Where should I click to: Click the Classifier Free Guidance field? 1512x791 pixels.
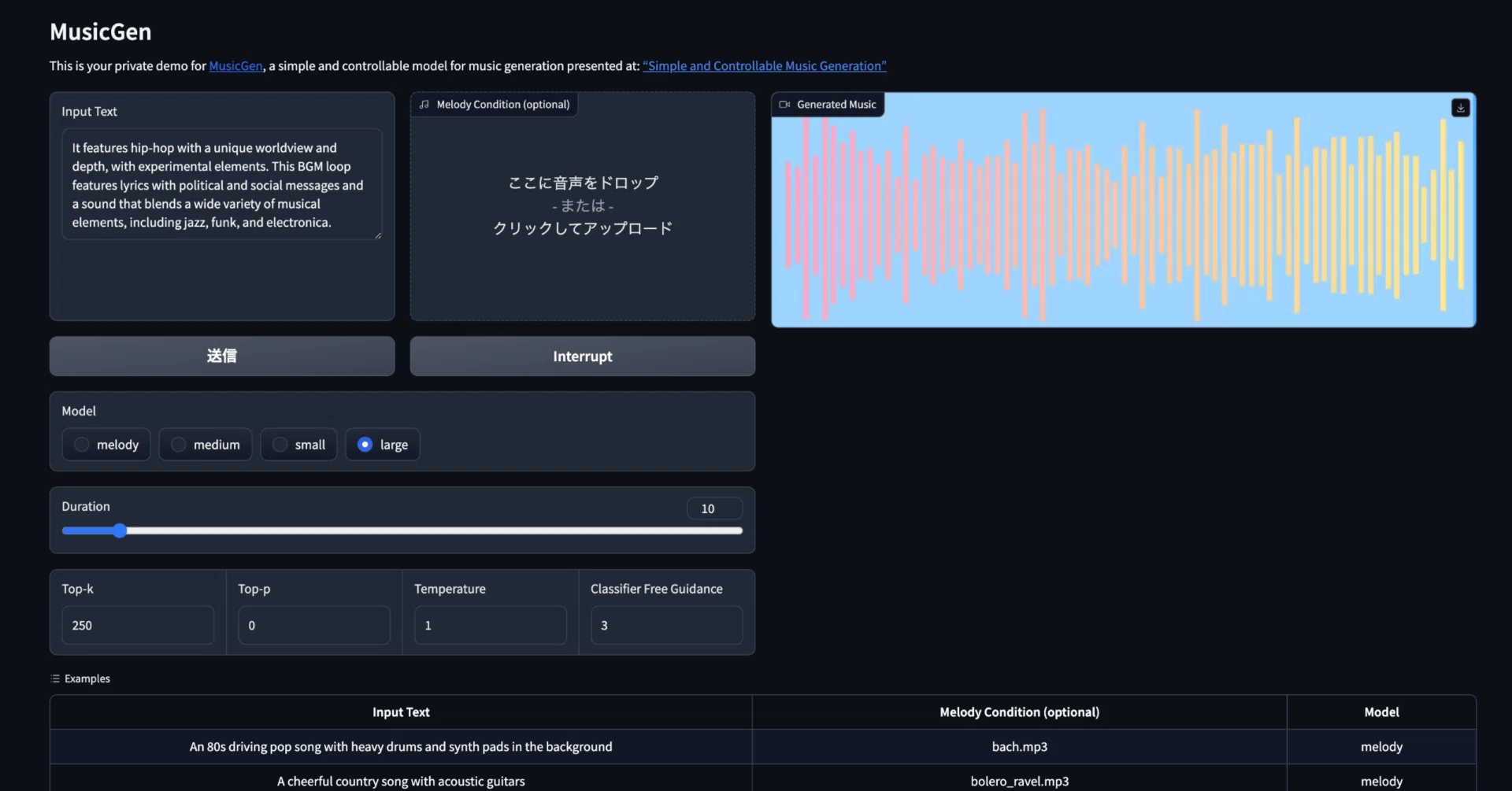(x=667, y=626)
